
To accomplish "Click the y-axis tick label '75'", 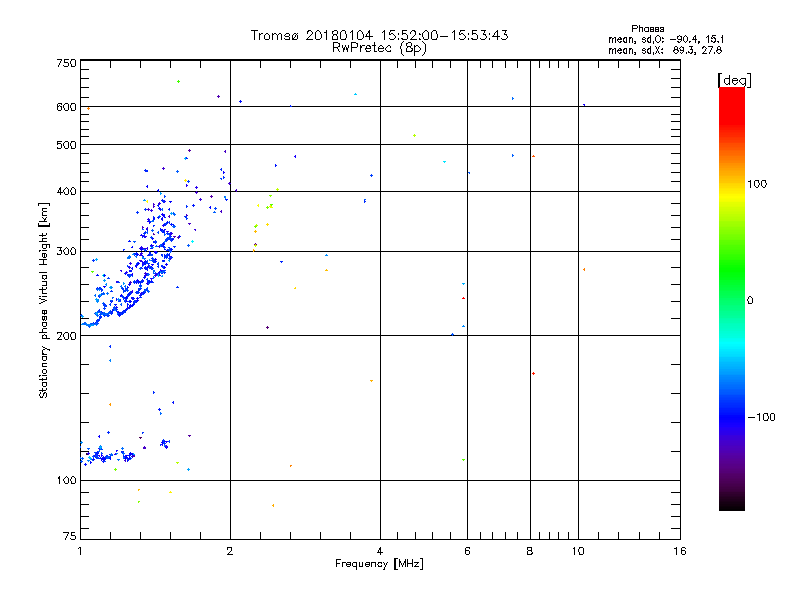I will (x=70, y=536).
